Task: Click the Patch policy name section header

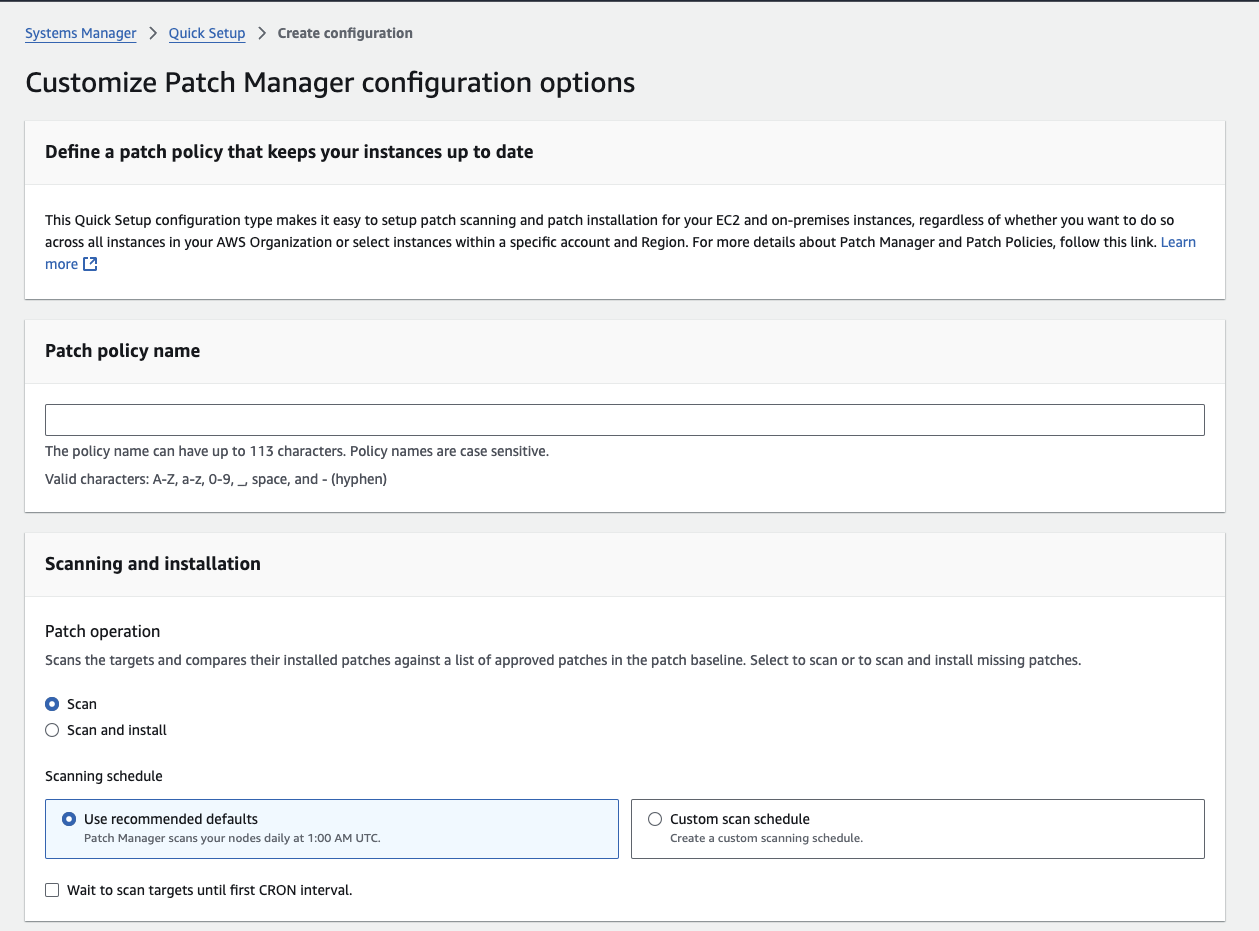Action: coord(123,351)
